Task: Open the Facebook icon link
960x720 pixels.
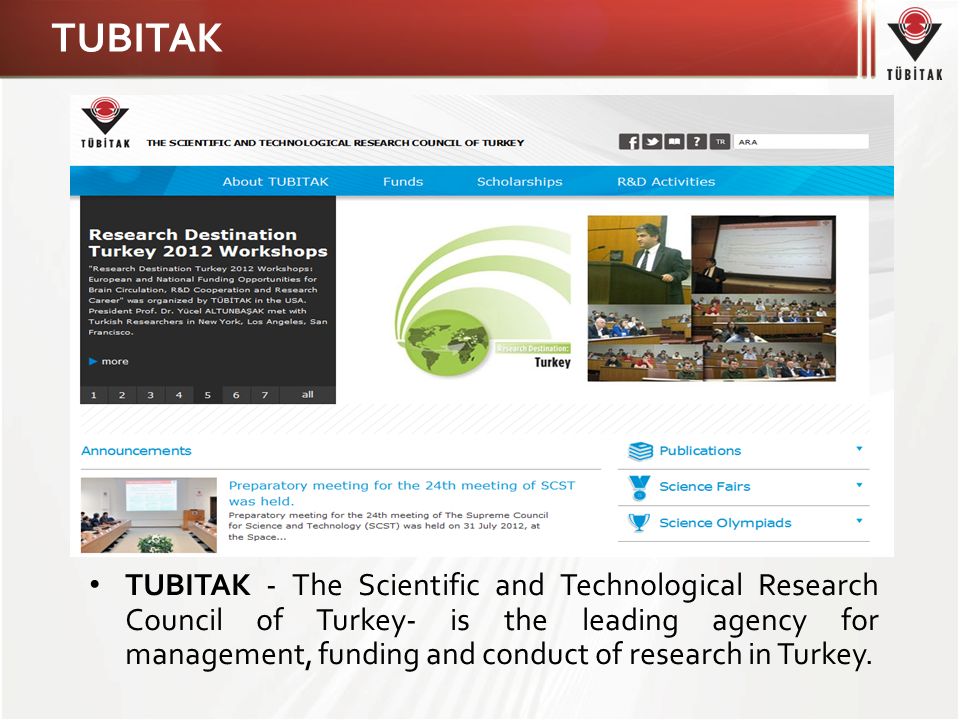Action: (629, 142)
